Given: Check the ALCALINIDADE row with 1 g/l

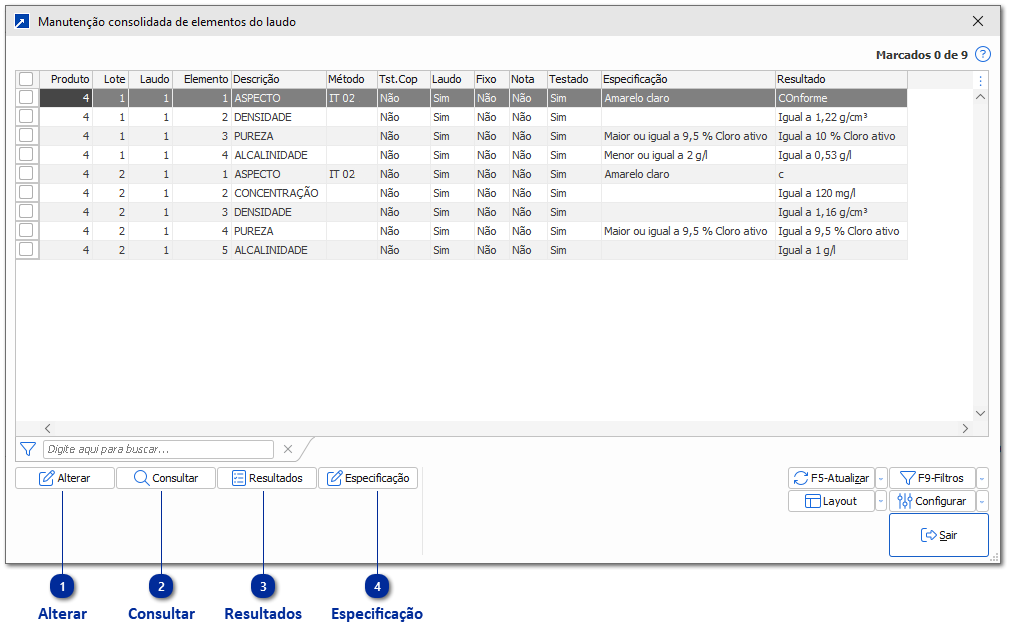Looking at the screenshot, I should pyautogui.click(x=26, y=250).
